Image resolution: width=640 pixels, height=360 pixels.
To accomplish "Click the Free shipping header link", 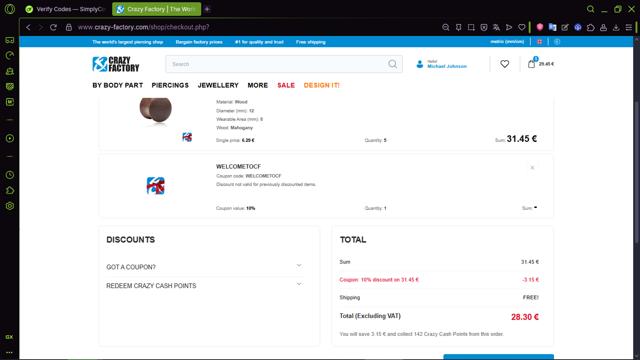I will click(311, 42).
